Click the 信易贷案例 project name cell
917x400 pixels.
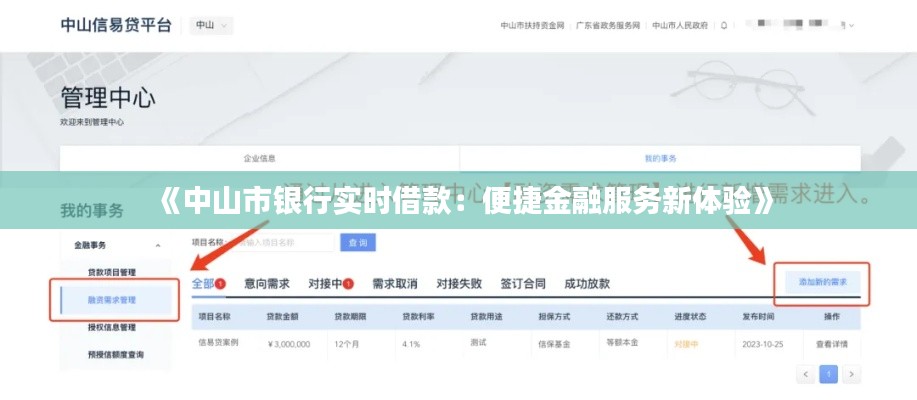pos(218,342)
